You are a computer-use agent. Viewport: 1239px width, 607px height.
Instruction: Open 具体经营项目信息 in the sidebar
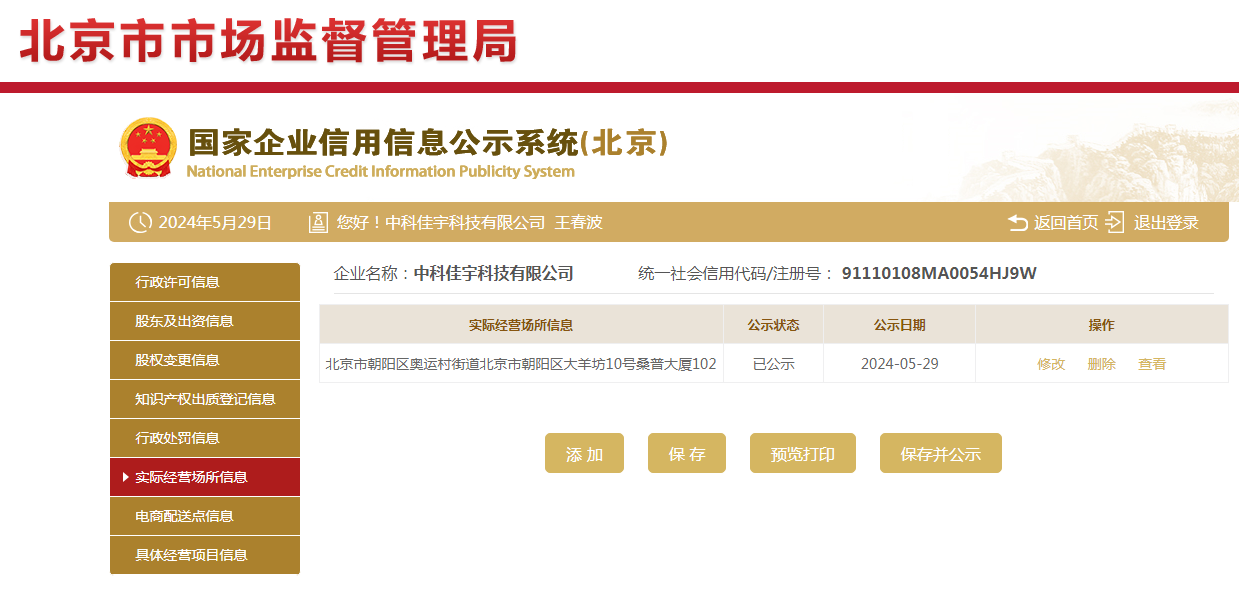click(x=205, y=555)
